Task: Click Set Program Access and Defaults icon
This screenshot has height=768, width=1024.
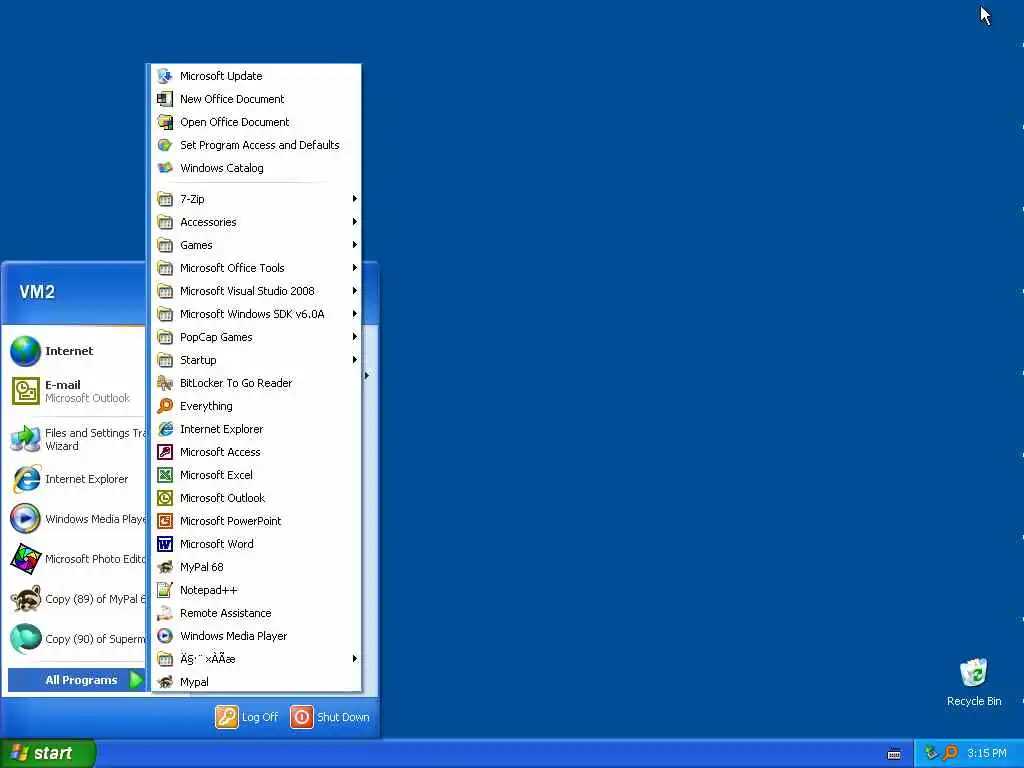Action: [x=165, y=145]
